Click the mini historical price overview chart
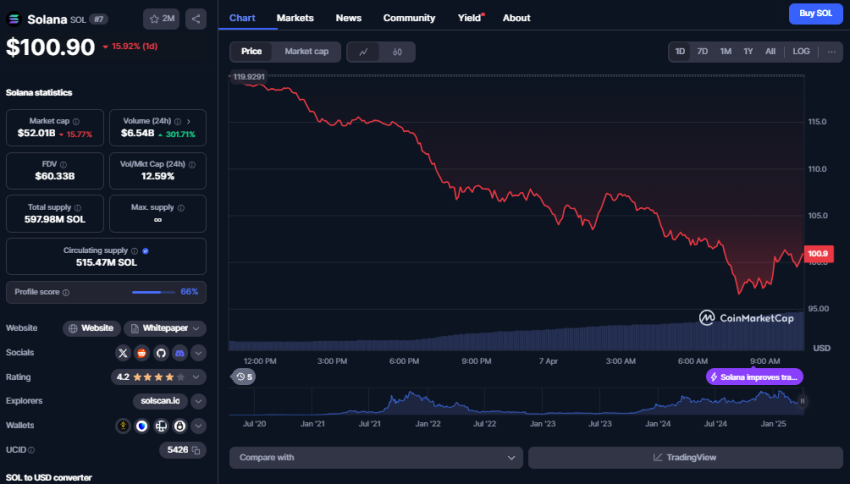Image resolution: width=850 pixels, height=484 pixels. coord(515,402)
